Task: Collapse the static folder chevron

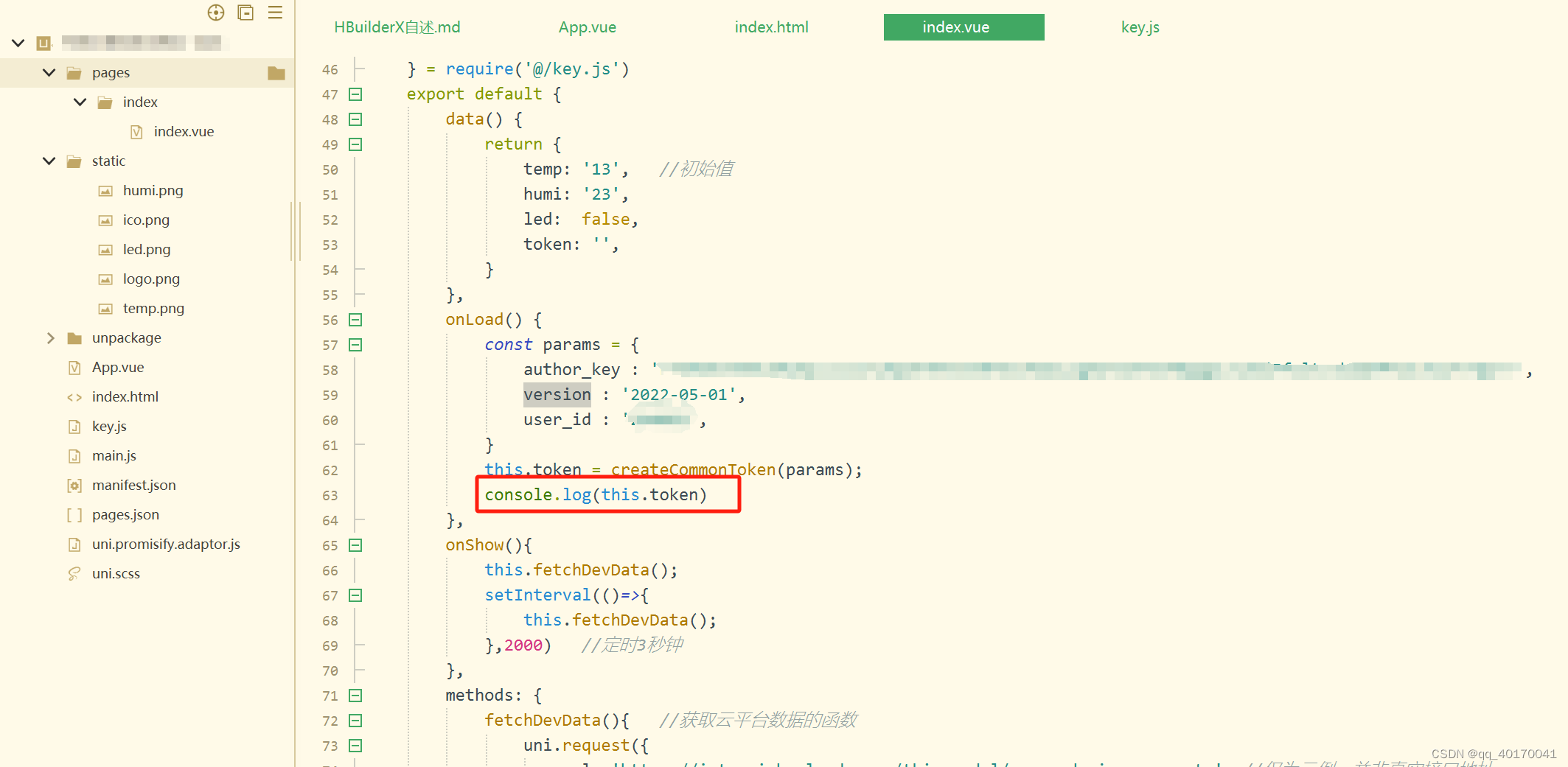Action: tap(49, 161)
